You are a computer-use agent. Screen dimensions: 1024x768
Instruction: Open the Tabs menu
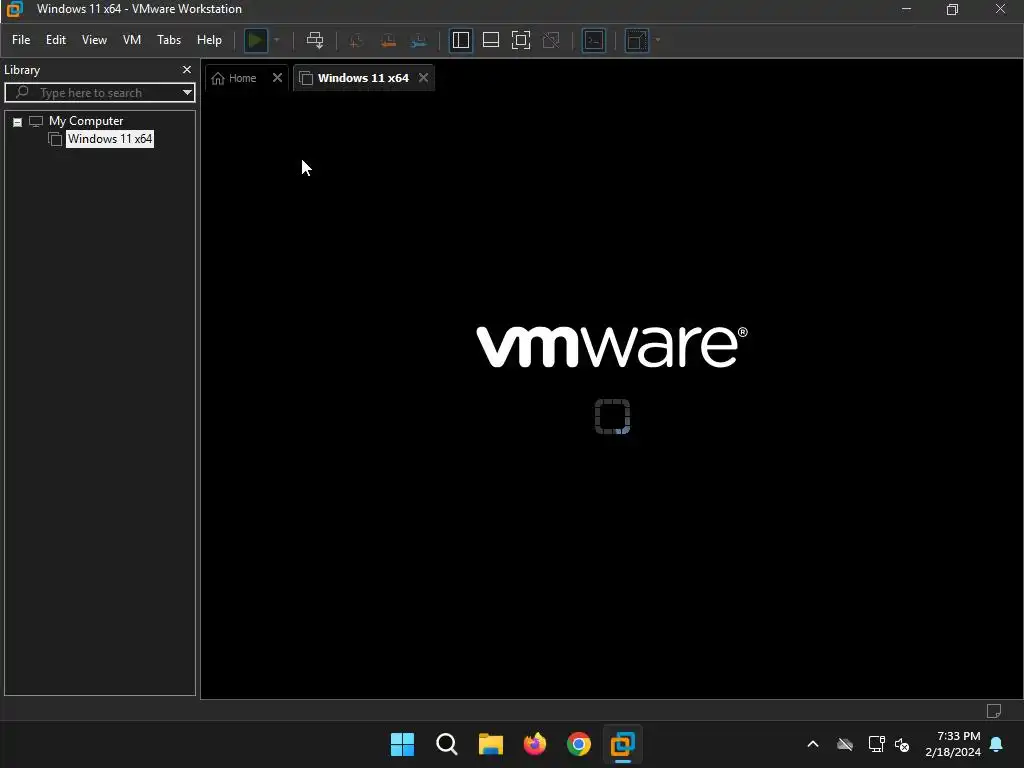coord(169,40)
